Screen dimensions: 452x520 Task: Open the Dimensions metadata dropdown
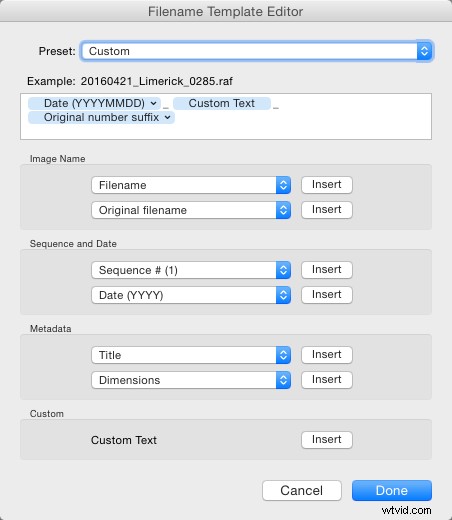pos(191,380)
